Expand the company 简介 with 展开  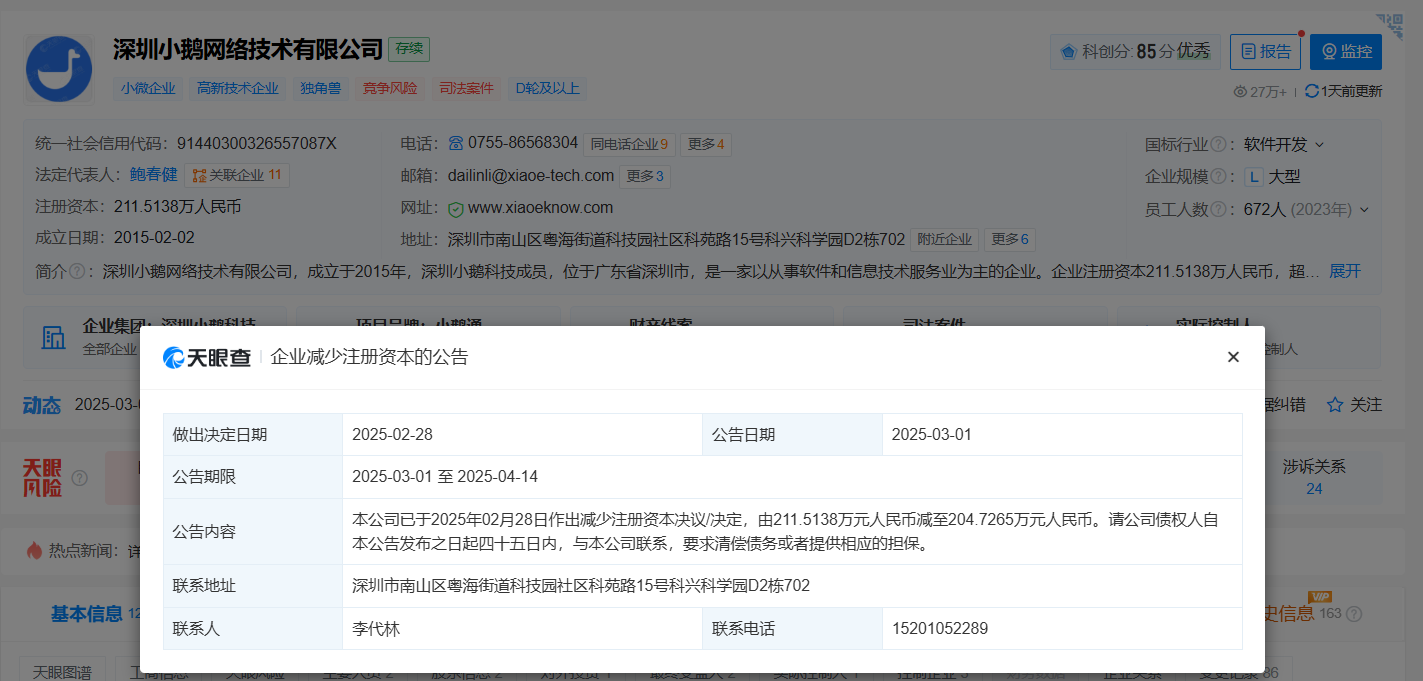point(1344,271)
